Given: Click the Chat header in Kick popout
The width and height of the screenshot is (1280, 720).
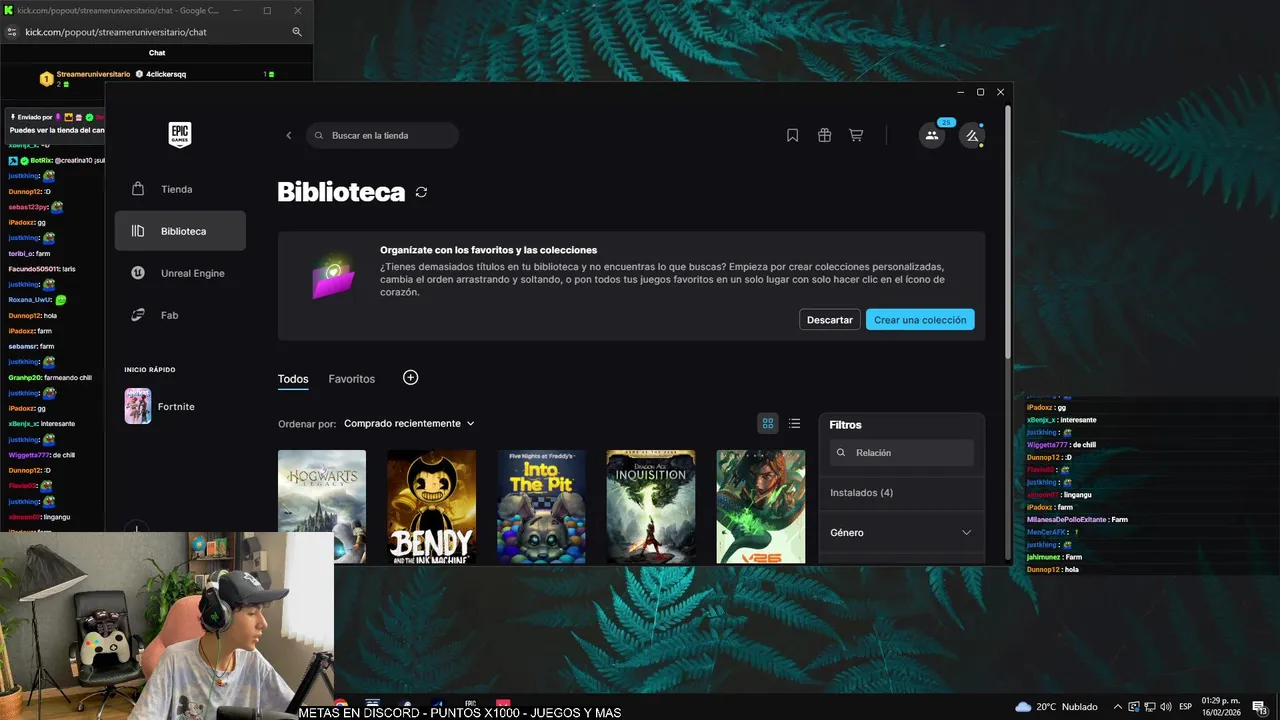Looking at the screenshot, I should click(157, 53).
